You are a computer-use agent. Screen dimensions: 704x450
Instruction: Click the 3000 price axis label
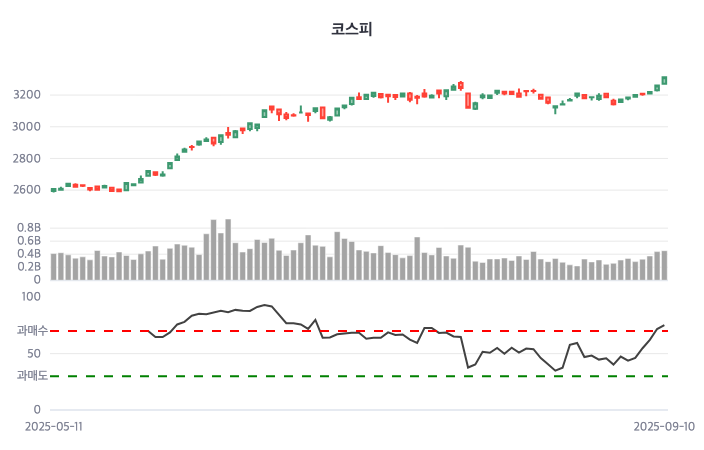tap(27, 127)
